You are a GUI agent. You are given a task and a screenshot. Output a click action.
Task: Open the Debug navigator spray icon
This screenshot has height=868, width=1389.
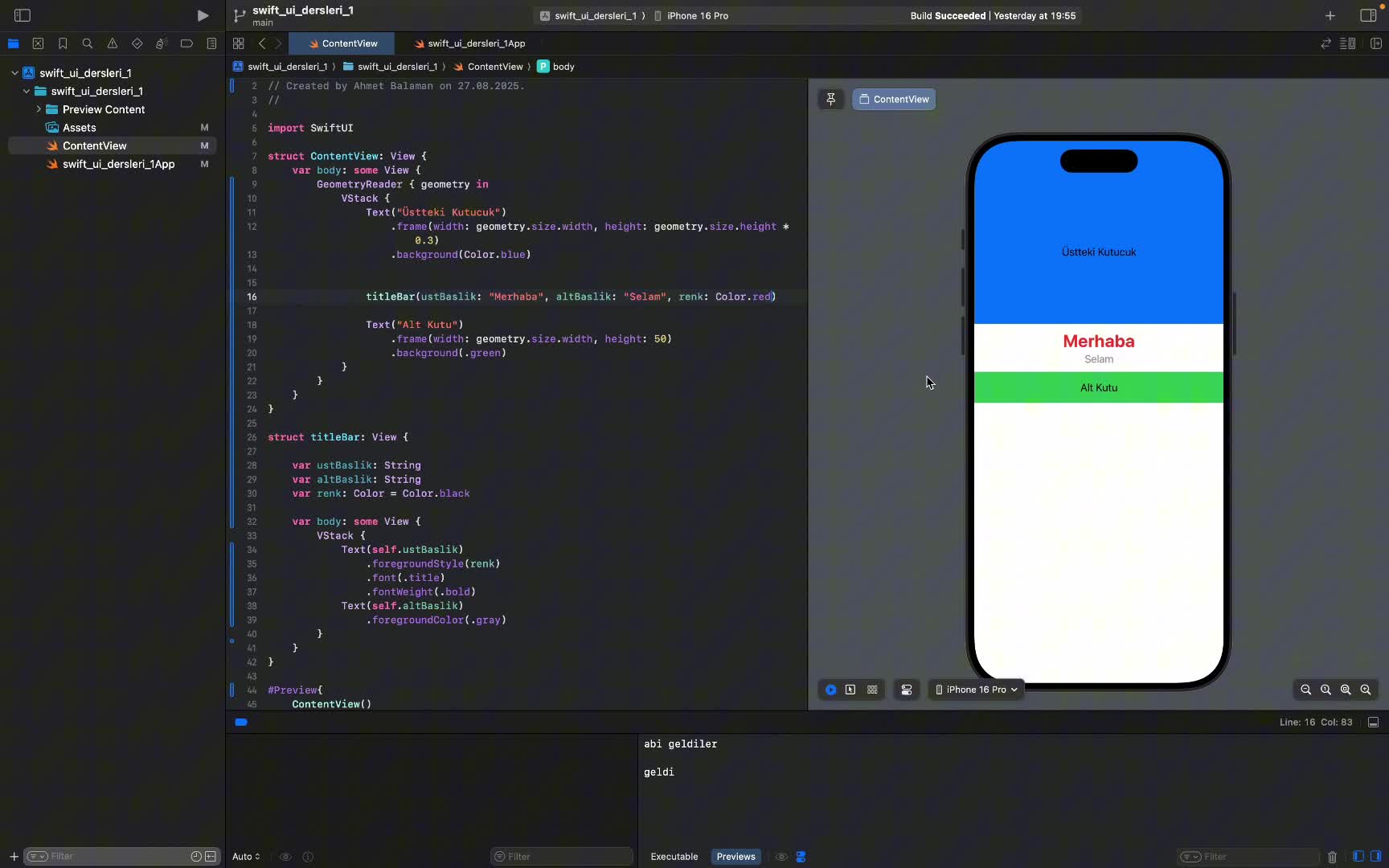click(162, 43)
